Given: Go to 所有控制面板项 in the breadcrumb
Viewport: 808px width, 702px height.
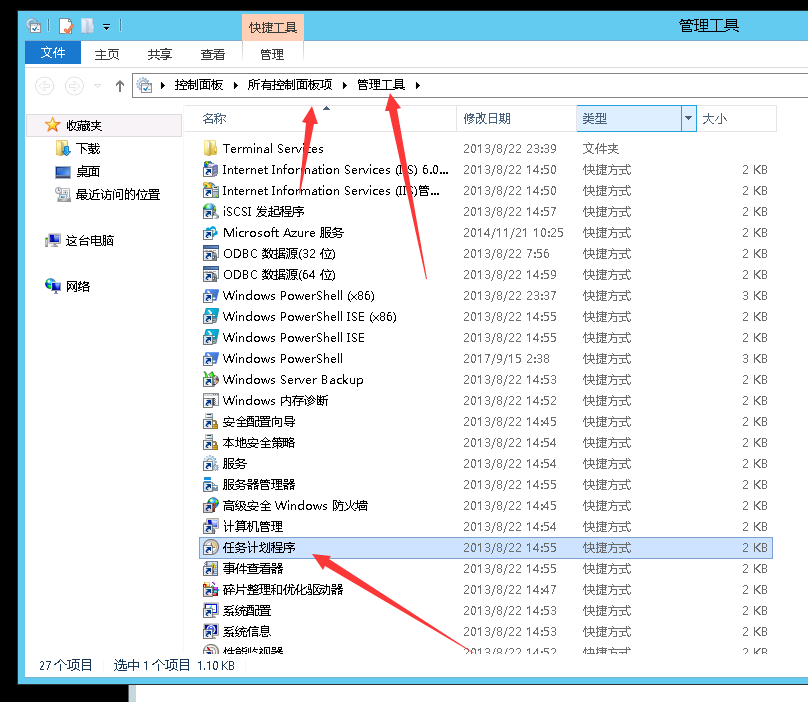Looking at the screenshot, I should 290,85.
